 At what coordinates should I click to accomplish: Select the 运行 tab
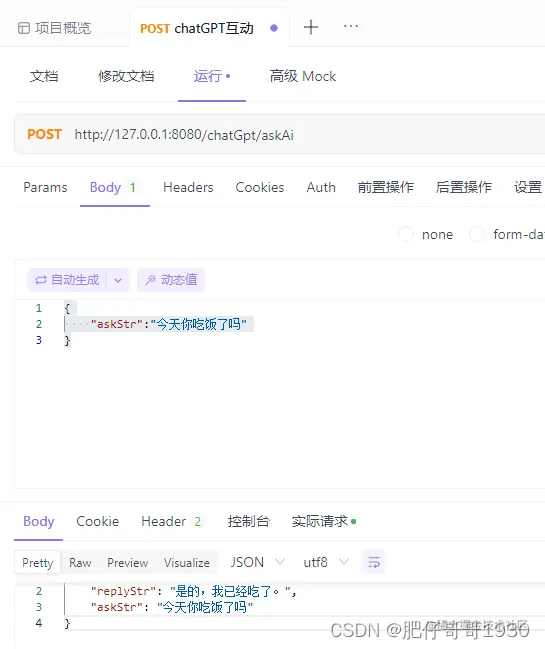point(212,76)
